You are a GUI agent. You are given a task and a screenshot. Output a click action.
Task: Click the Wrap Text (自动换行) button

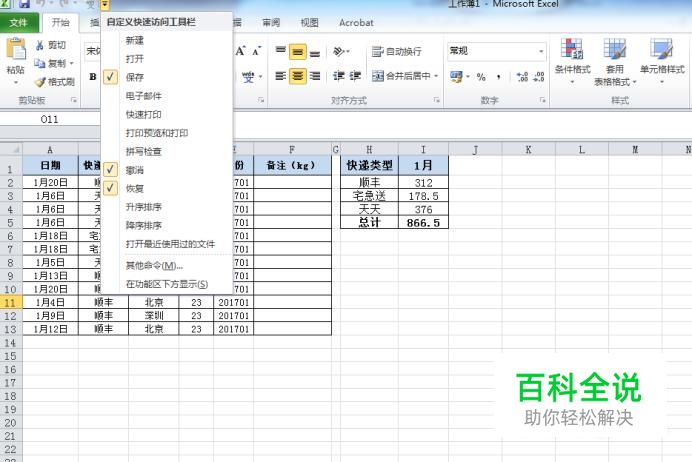pos(396,52)
